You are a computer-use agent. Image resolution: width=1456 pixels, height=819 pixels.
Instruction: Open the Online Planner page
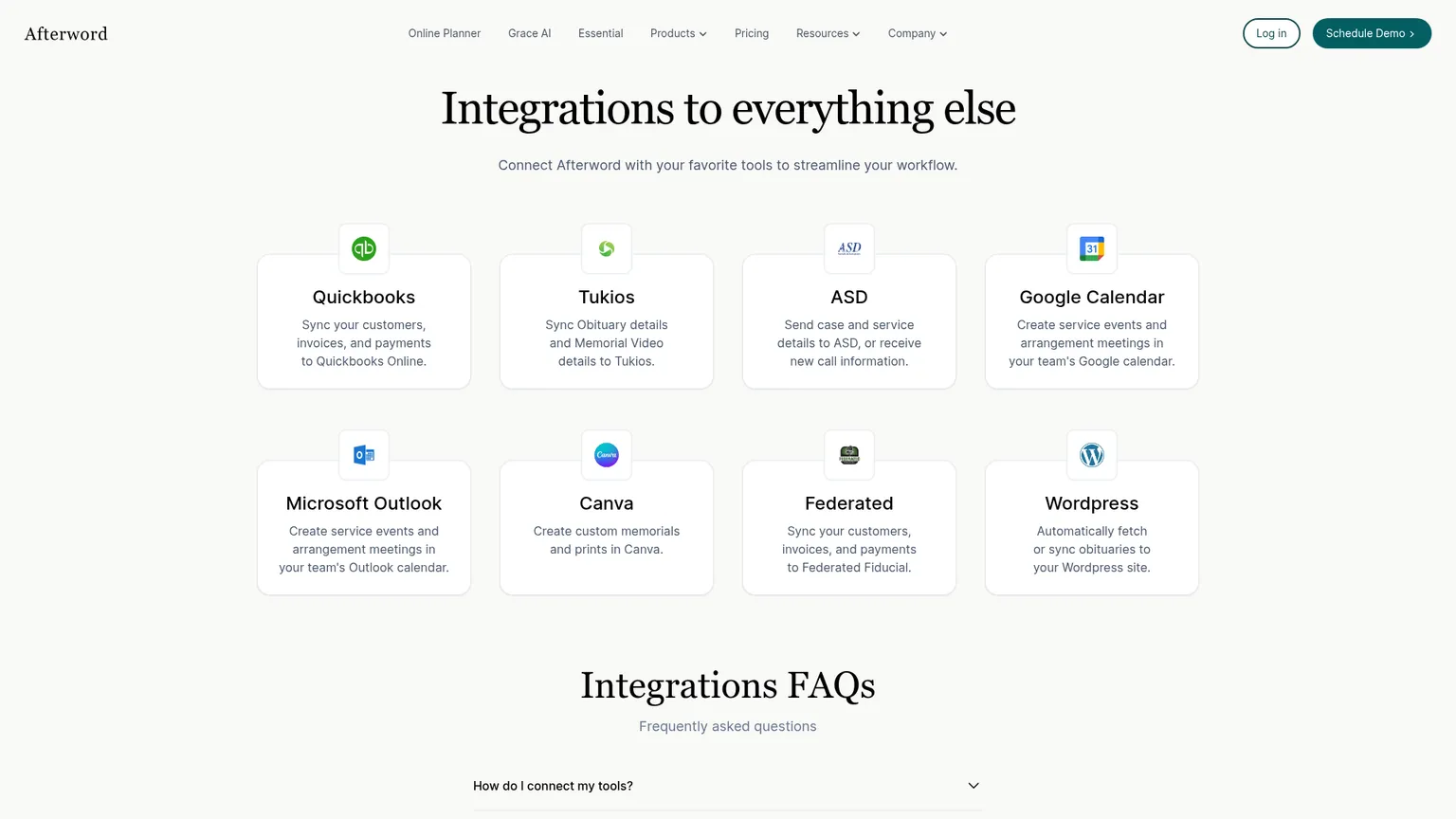[x=445, y=33]
